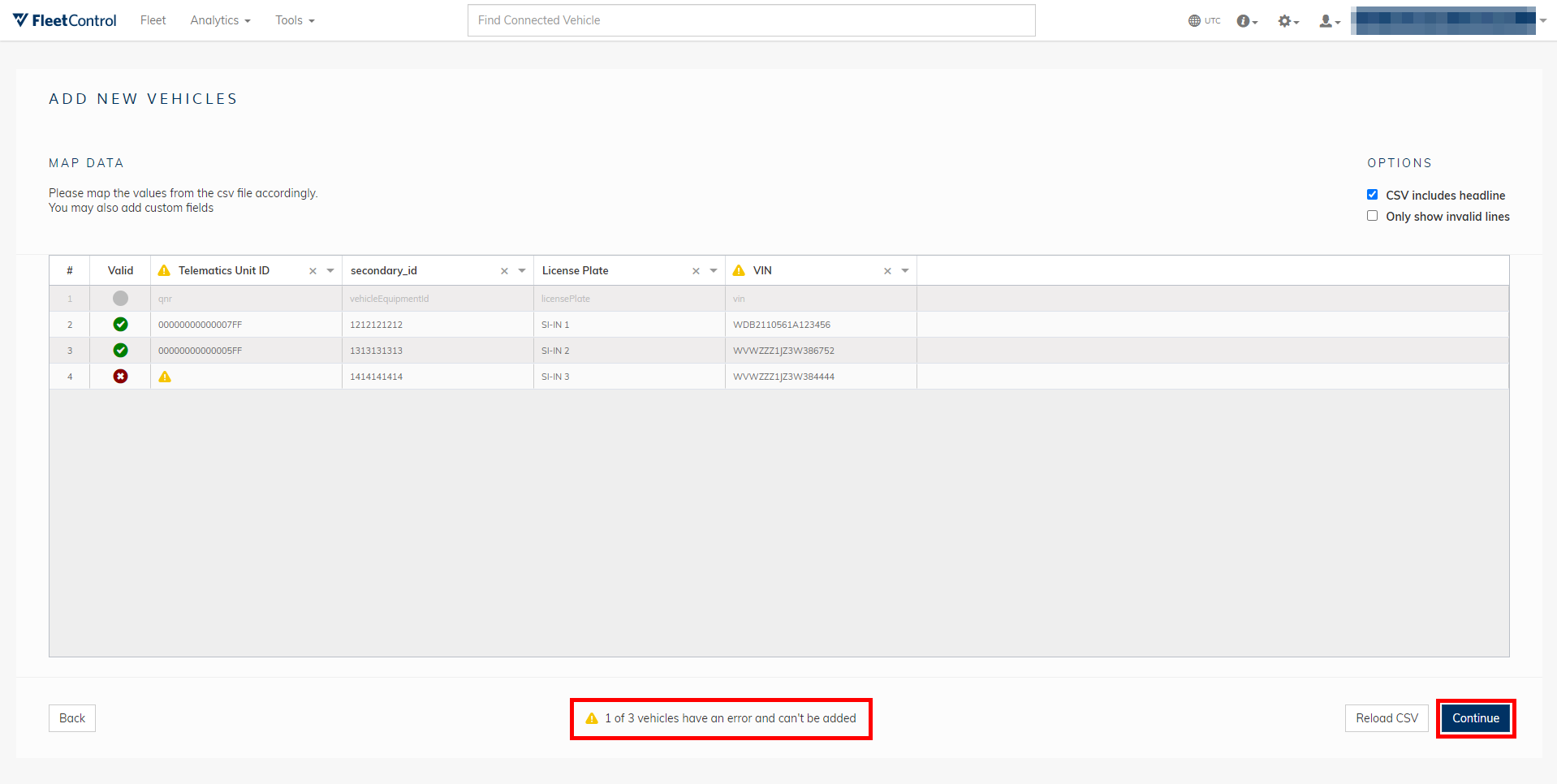Open the settings gear menu
This screenshot has height=784, width=1557.
click(1288, 21)
